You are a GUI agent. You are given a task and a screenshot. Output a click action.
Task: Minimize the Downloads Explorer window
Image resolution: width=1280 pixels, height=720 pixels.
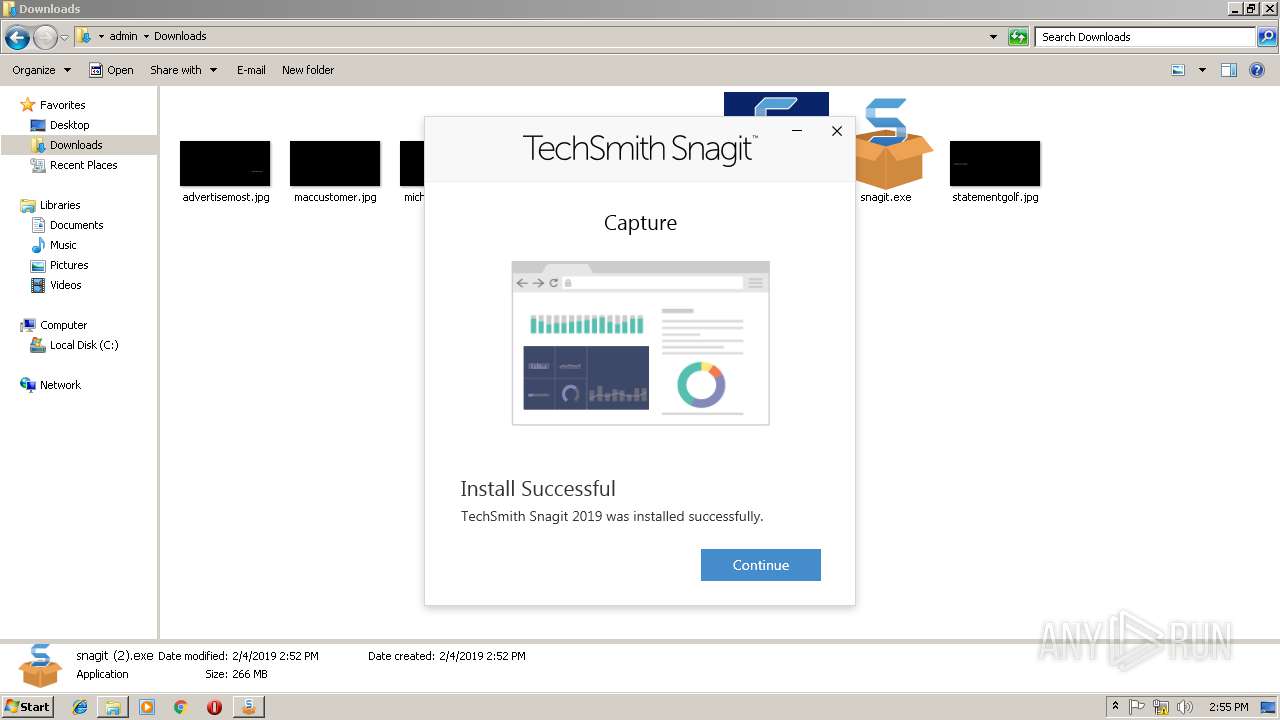(1234, 9)
